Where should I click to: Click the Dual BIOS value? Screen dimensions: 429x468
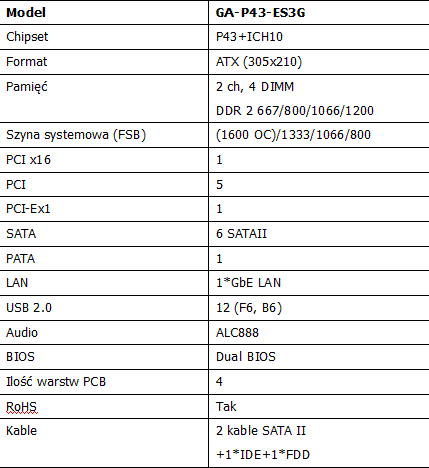246,357
